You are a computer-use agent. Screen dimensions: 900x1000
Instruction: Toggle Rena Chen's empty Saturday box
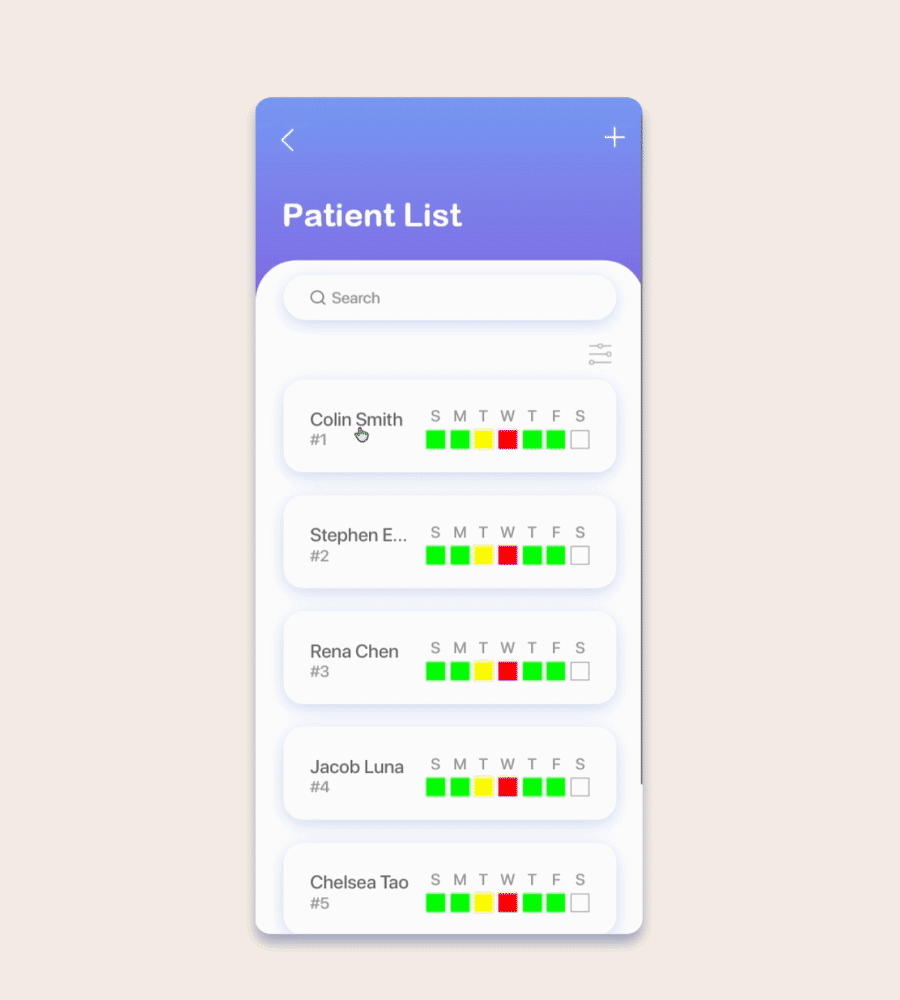pos(580,671)
